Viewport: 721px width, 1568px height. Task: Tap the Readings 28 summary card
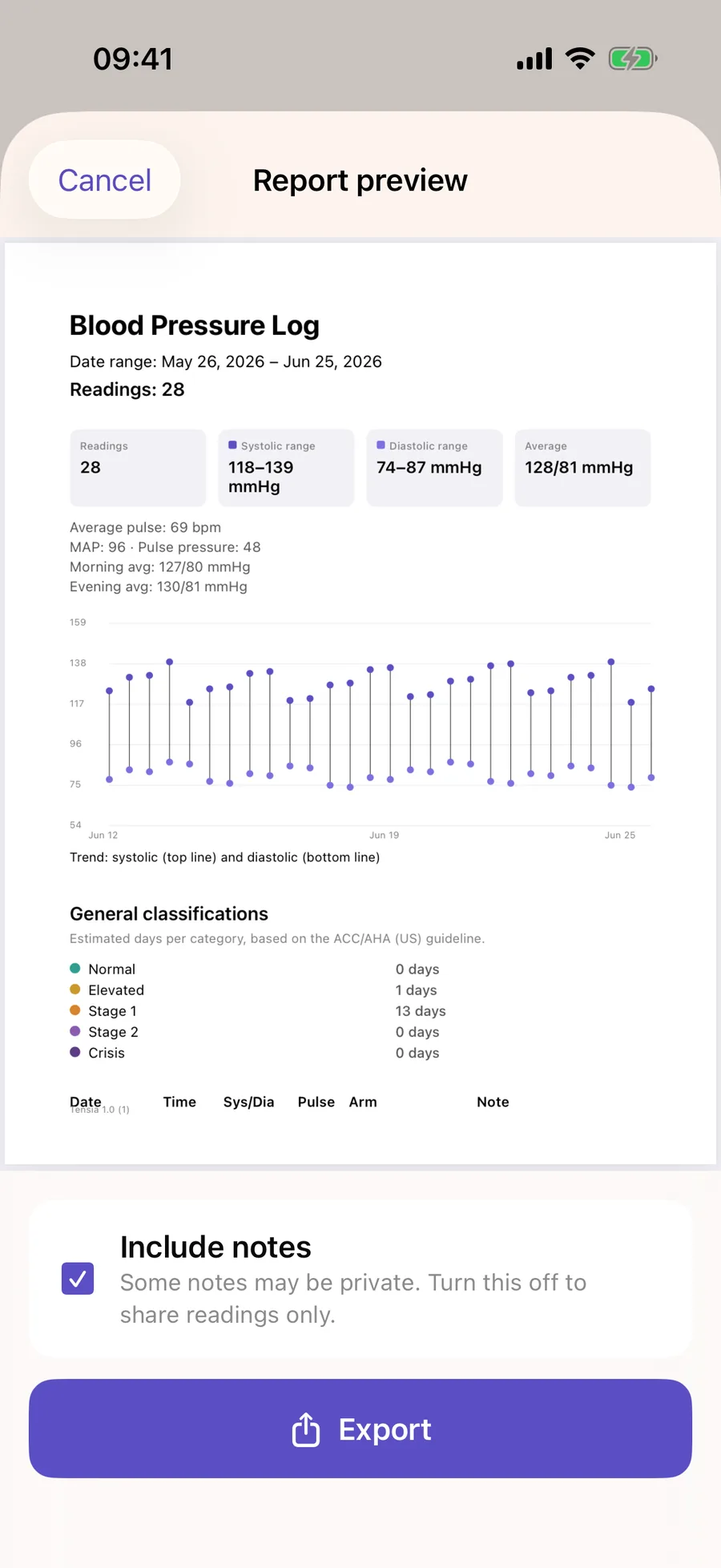(x=138, y=468)
